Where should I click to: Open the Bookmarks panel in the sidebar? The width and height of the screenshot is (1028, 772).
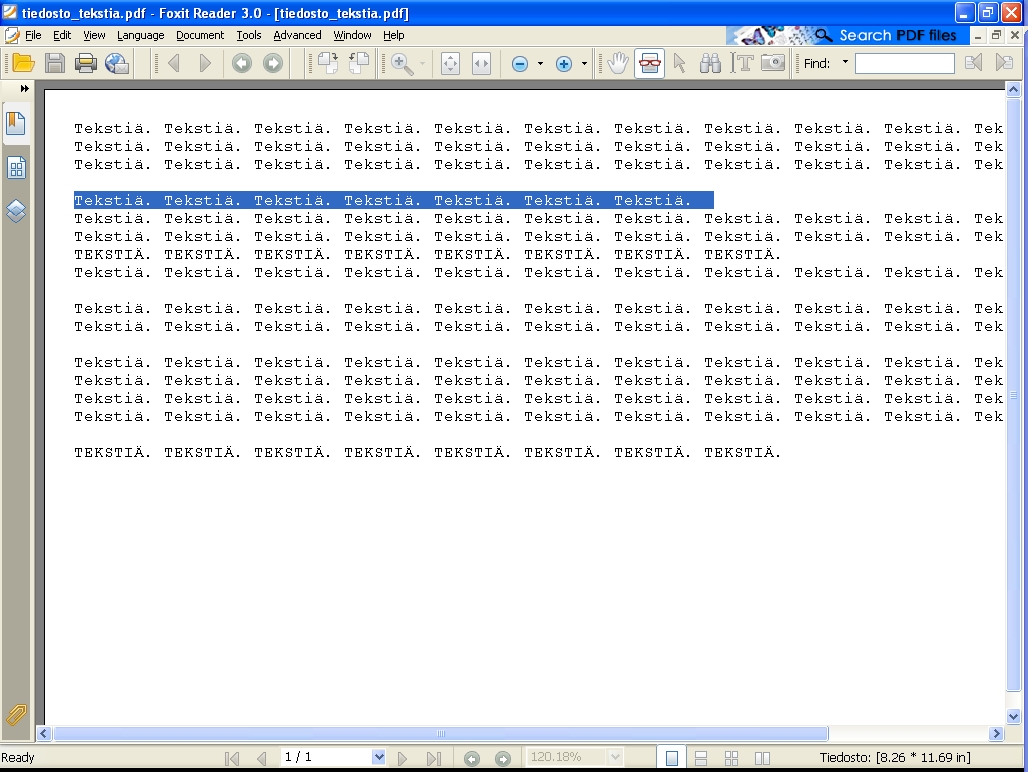pyautogui.click(x=16, y=124)
